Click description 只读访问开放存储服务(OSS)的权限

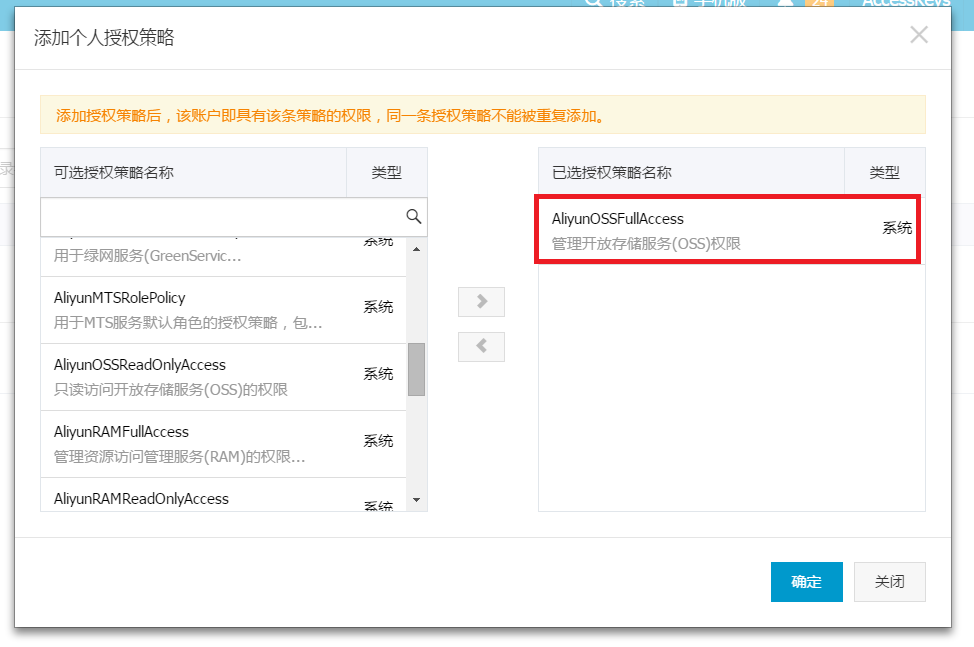pyautogui.click(x=171, y=389)
